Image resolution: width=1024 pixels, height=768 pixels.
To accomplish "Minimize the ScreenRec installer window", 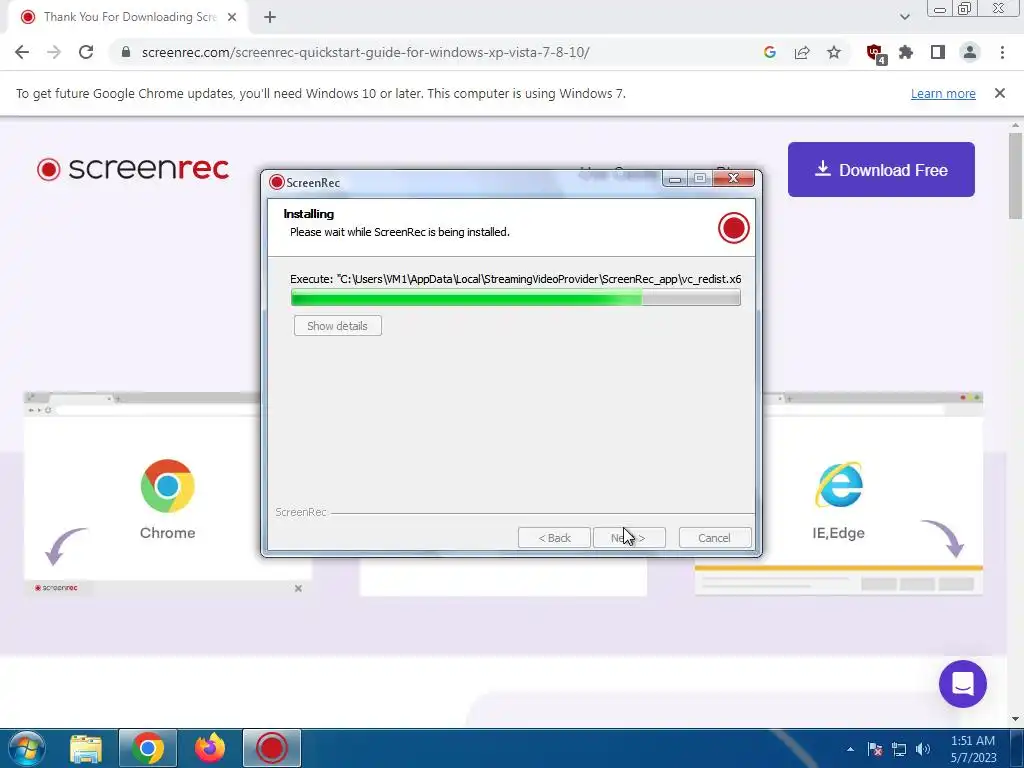I will click(675, 178).
